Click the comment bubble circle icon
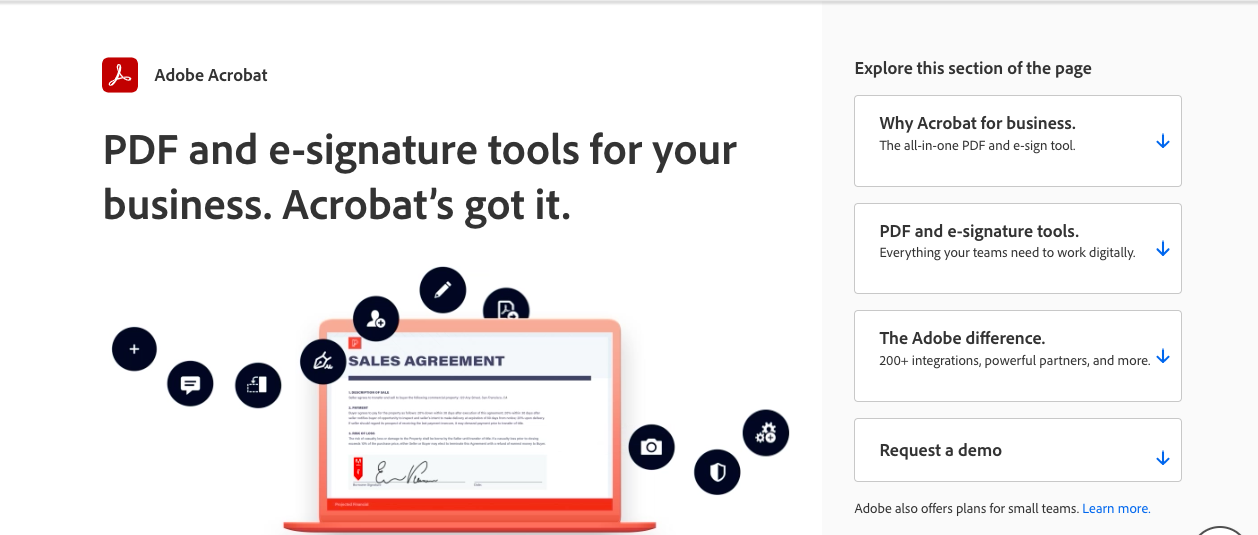1258x535 pixels. [x=190, y=383]
